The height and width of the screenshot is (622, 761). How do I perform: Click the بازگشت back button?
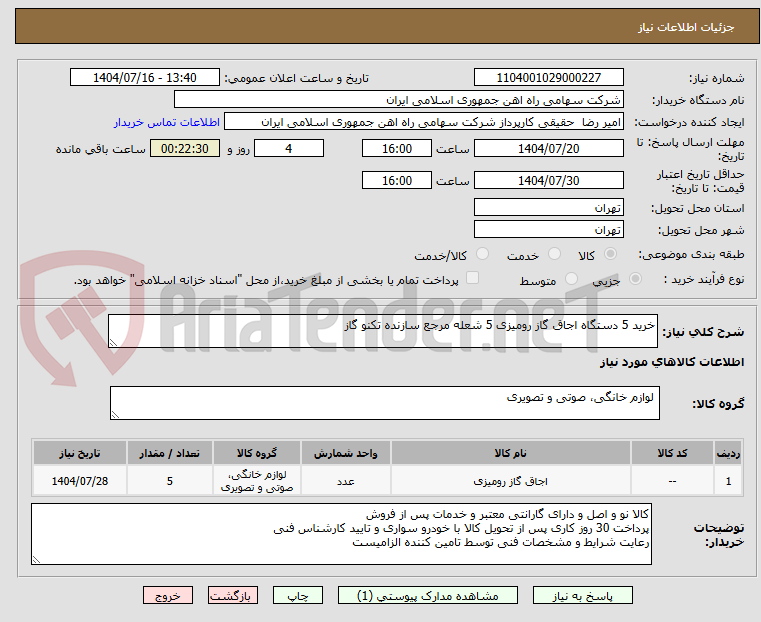(x=233, y=595)
